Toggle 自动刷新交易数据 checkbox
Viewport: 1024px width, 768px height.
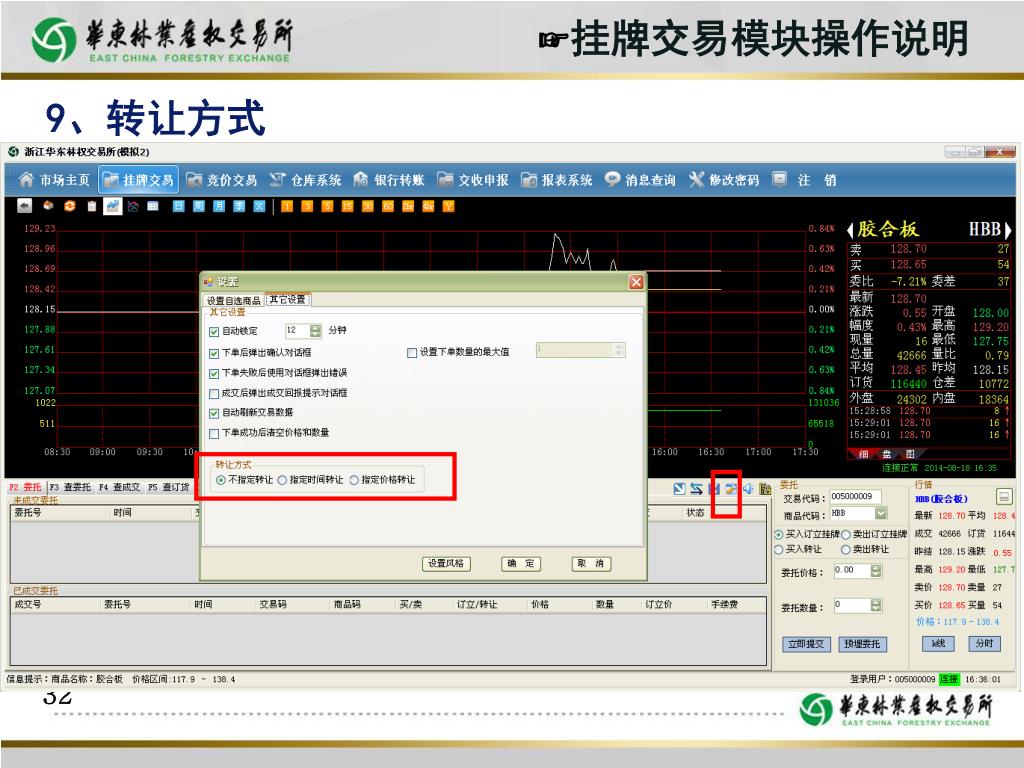click(x=214, y=413)
